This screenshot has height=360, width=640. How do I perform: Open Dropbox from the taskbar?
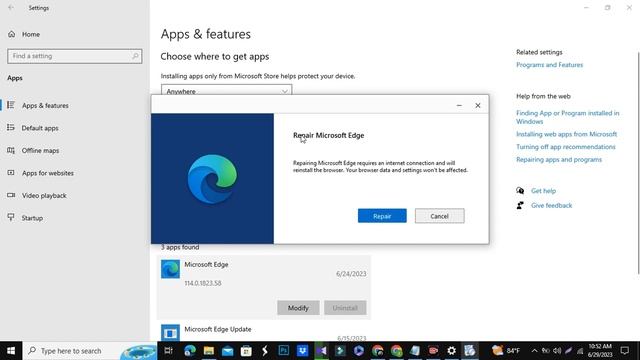point(302,351)
